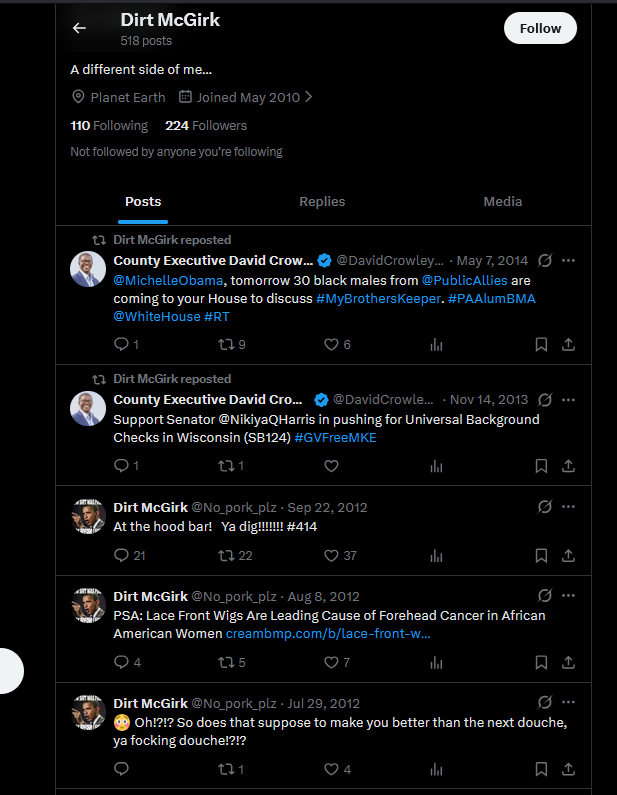Follow Dirt McGirk

pyautogui.click(x=540, y=28)
